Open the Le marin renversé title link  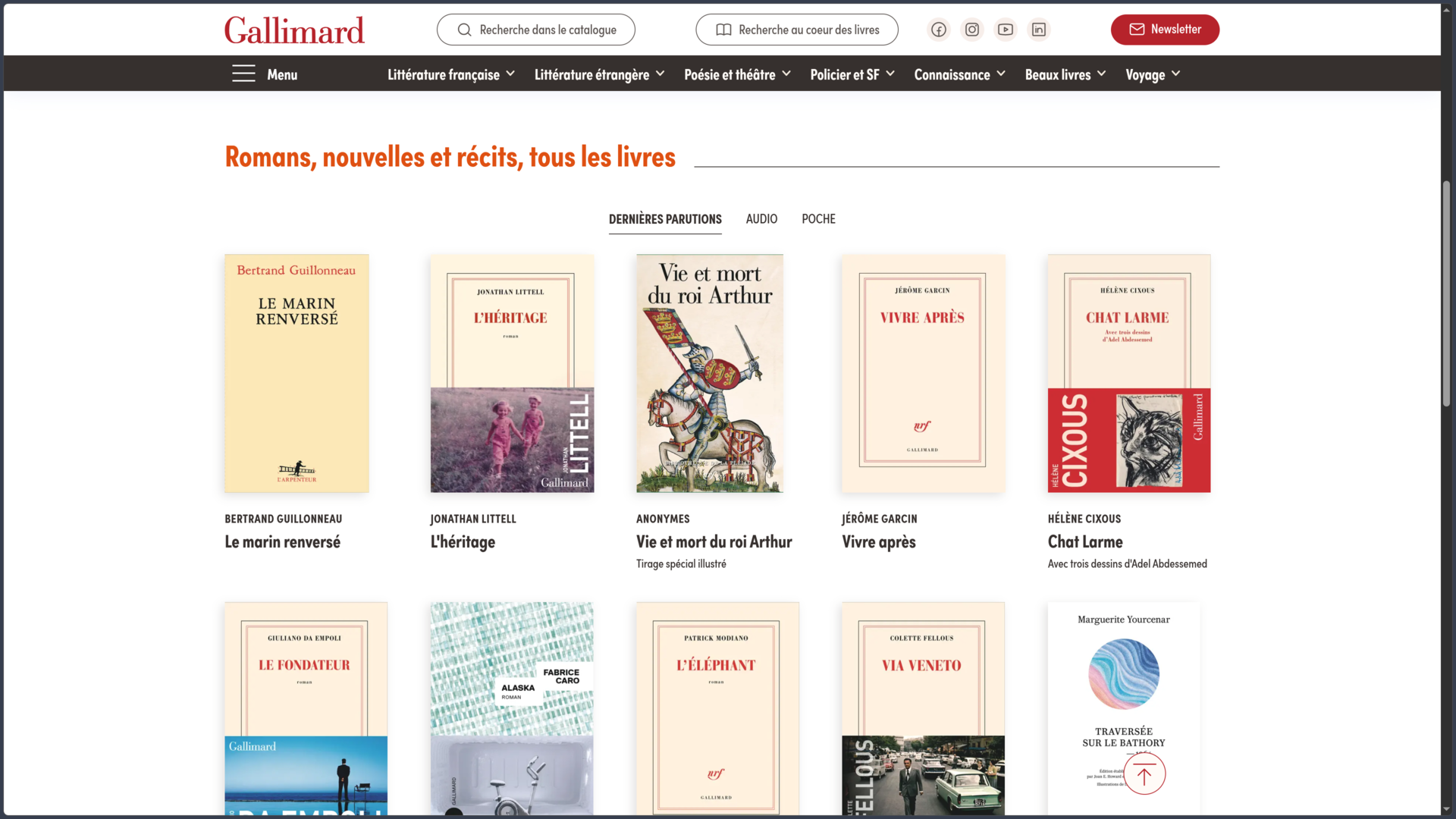282,542
